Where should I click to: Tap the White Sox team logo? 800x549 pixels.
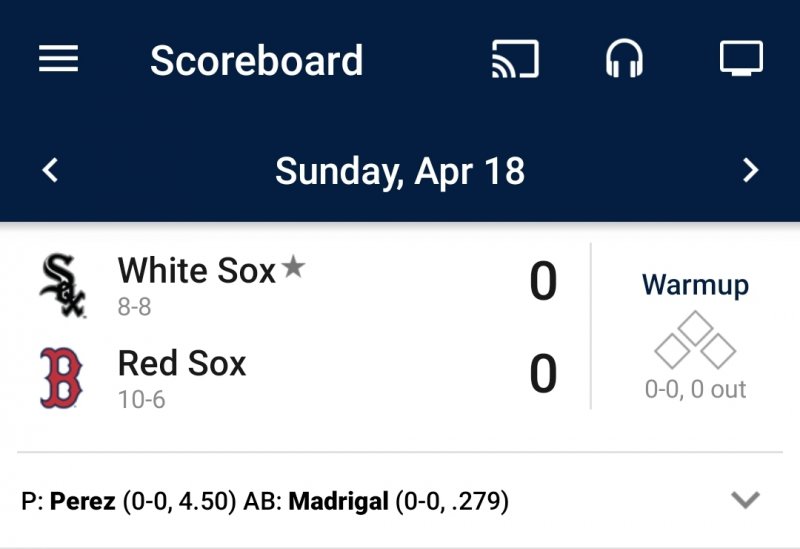coord(62,286)
